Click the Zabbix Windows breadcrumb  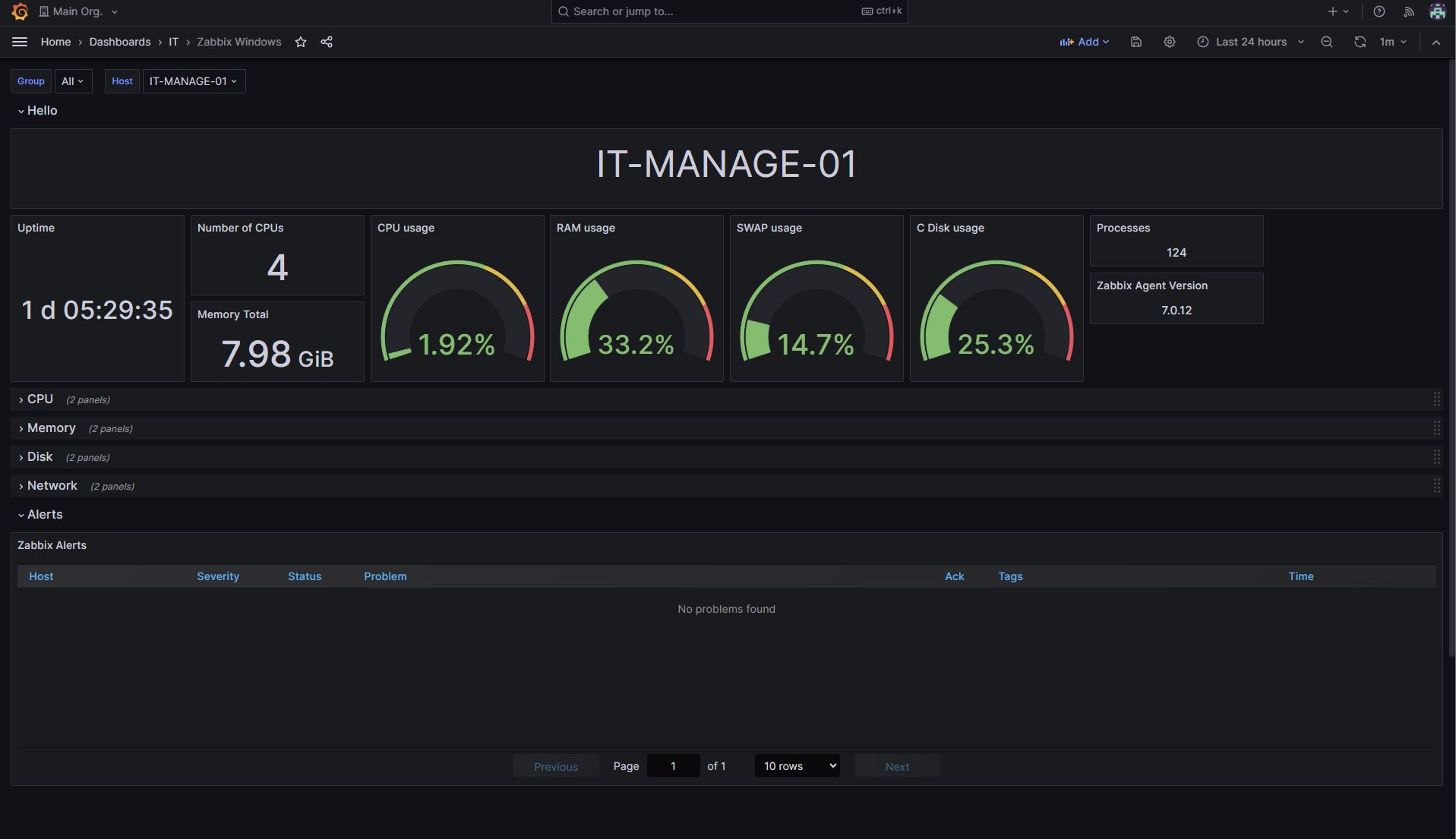239,42
